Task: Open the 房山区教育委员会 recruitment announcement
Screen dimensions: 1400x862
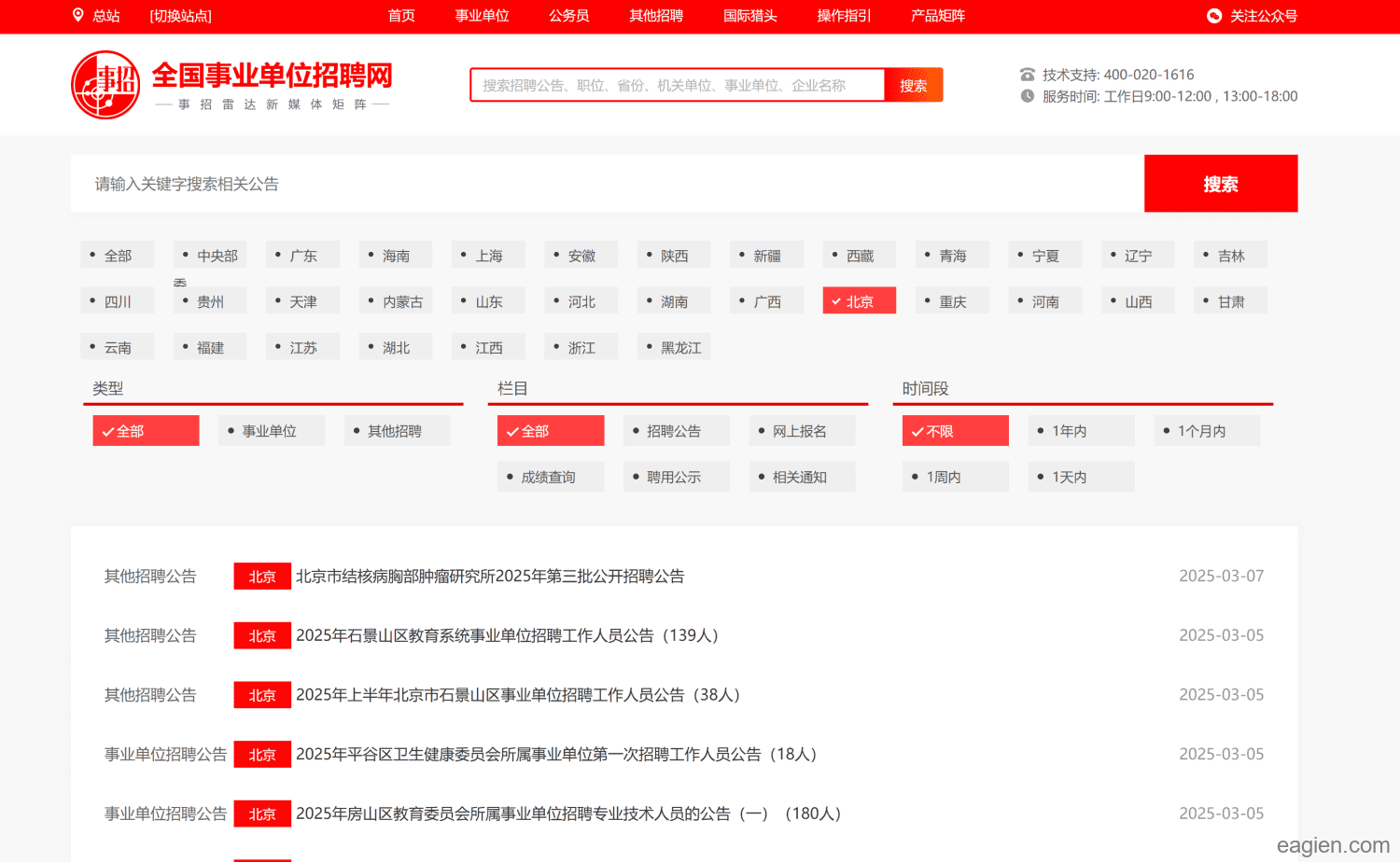Action: point(567,813)
